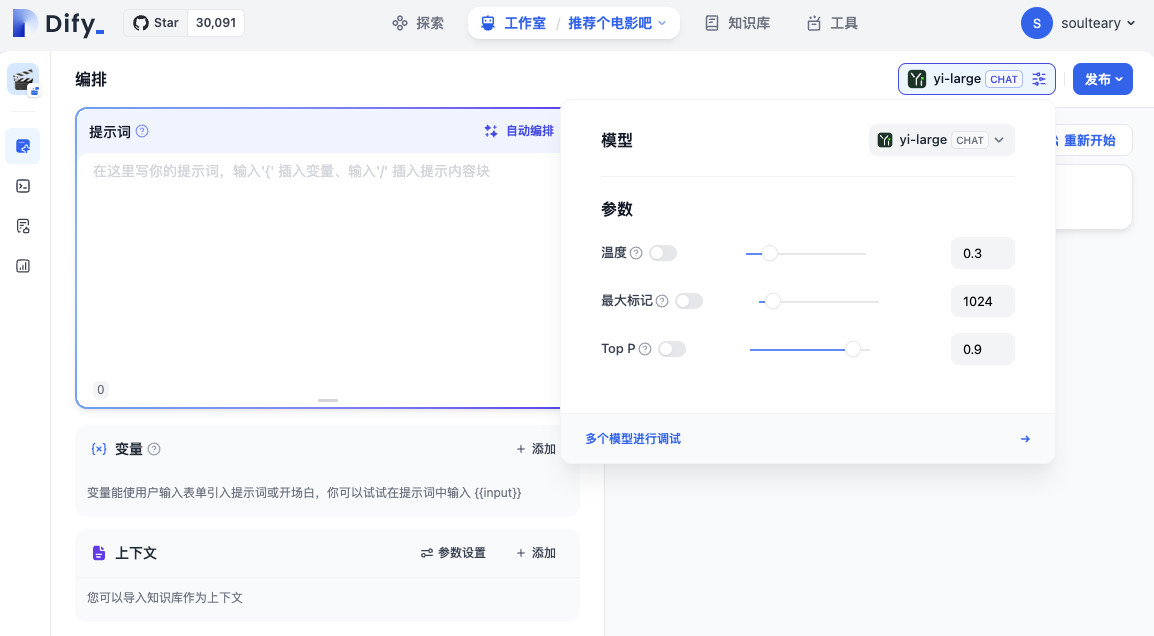The image size is (1154, 636).
Task: Open the 发布 dropdown
Action: point(1102,78)
